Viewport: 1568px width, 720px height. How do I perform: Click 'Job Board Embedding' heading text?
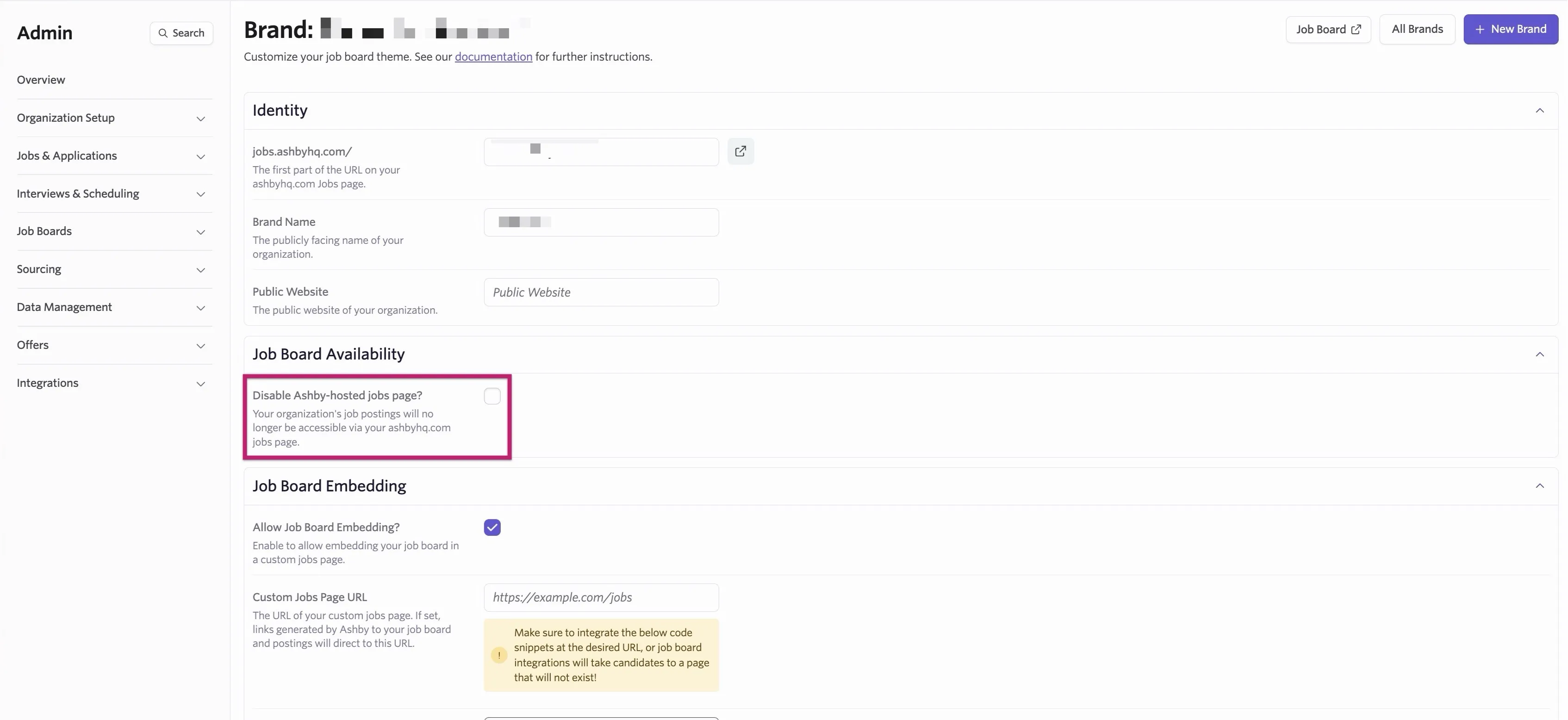coord(330,486)
